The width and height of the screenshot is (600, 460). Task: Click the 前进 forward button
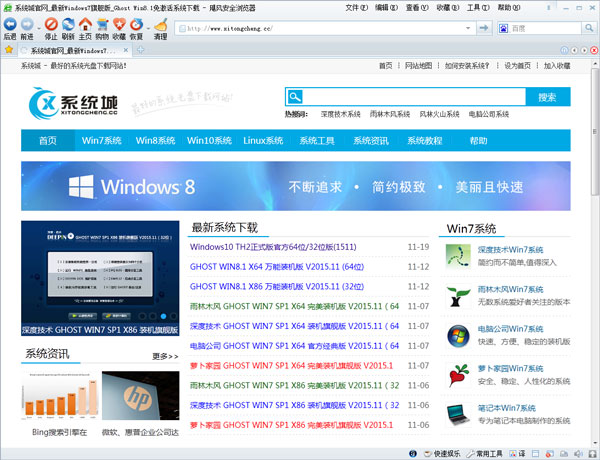click(x=27, y=28)
